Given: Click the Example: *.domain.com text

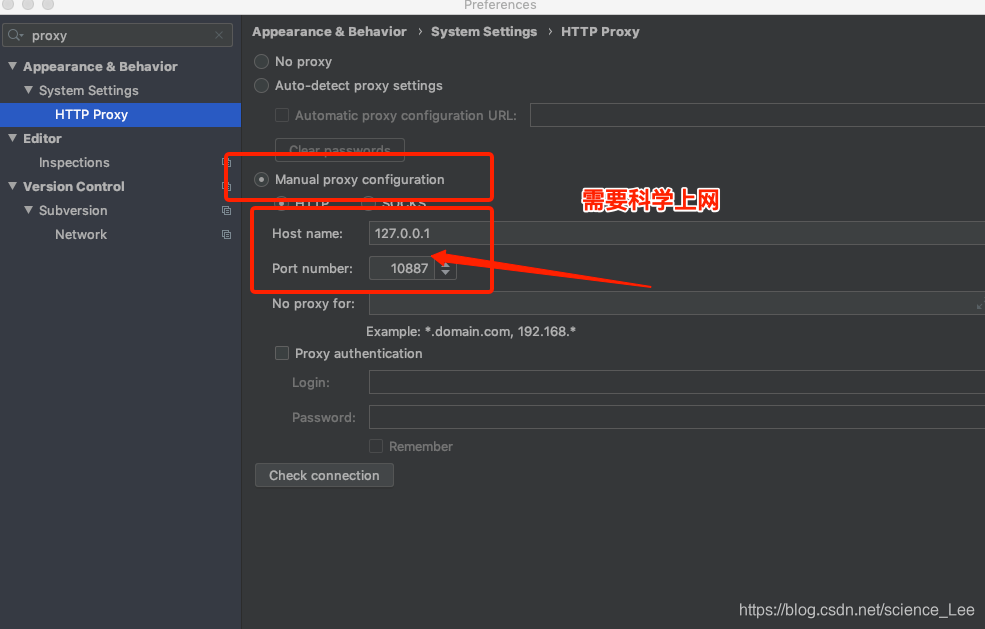Looking at the screenshot, I should click(471, 332).
